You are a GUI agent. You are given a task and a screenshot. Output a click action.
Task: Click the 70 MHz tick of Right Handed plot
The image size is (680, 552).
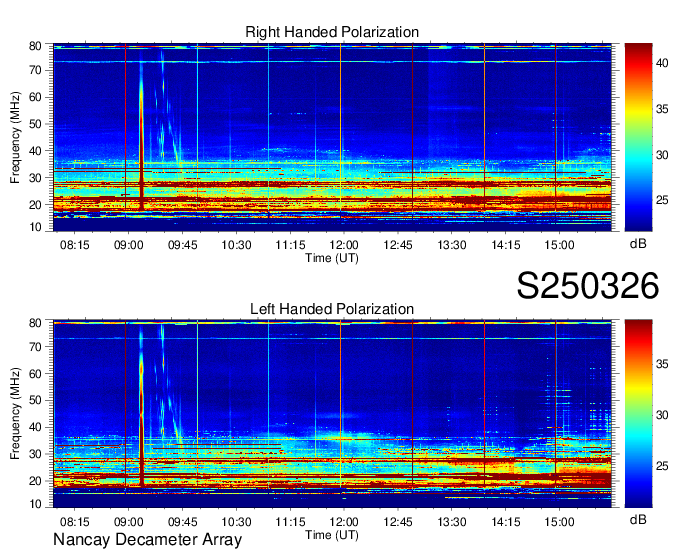click(x=35, y=70)
